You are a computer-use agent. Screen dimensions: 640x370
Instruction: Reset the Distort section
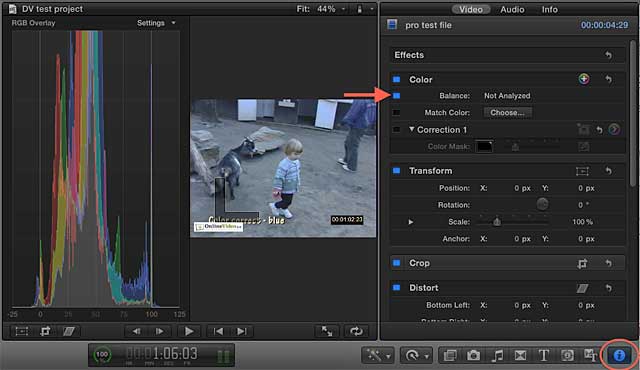609,288
